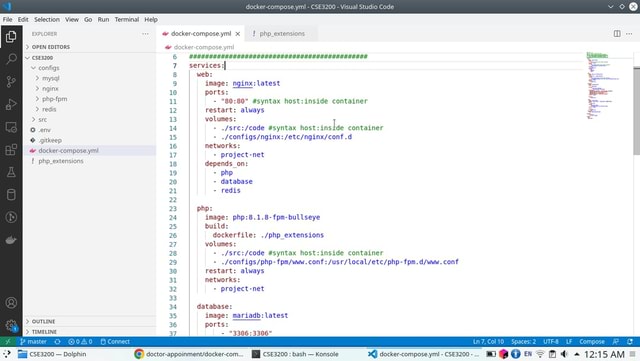Open the Manage gear settings
This screenshot has height=361, width=640.
click(x=11, y=325)
